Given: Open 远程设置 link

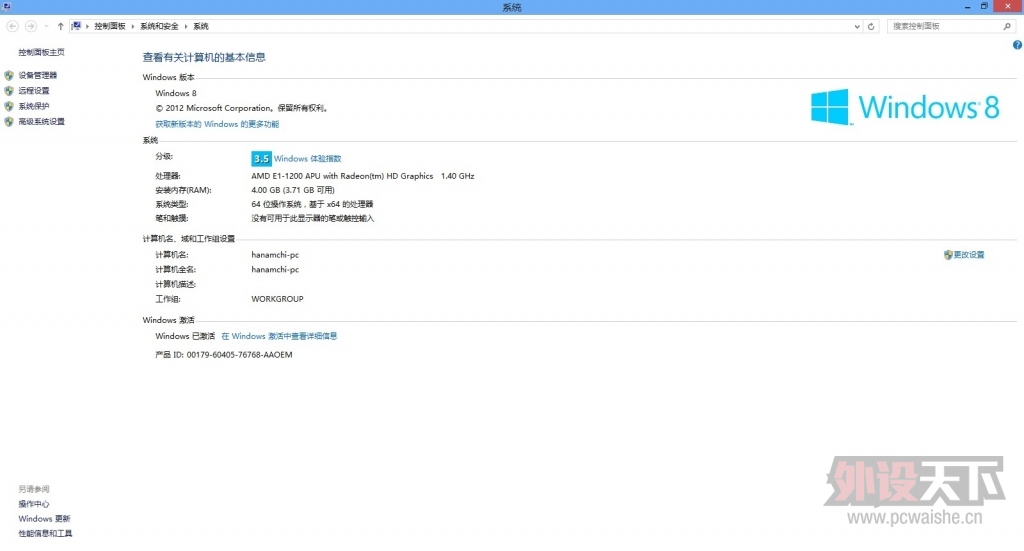Looking at the screenshot, I should tap(33, 91).
